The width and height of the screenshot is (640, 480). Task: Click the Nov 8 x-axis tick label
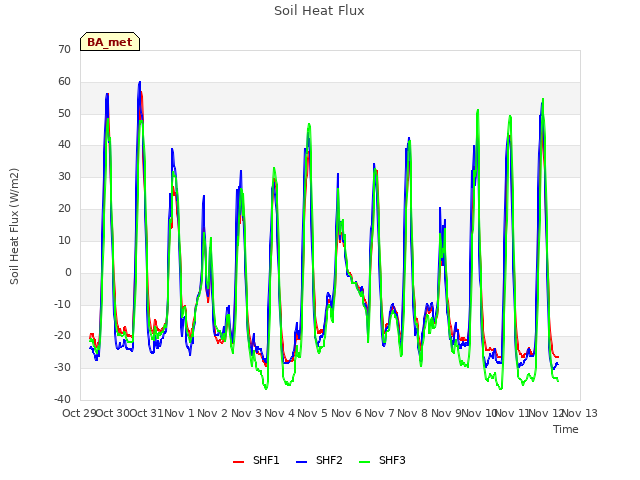tap(412, 413)
